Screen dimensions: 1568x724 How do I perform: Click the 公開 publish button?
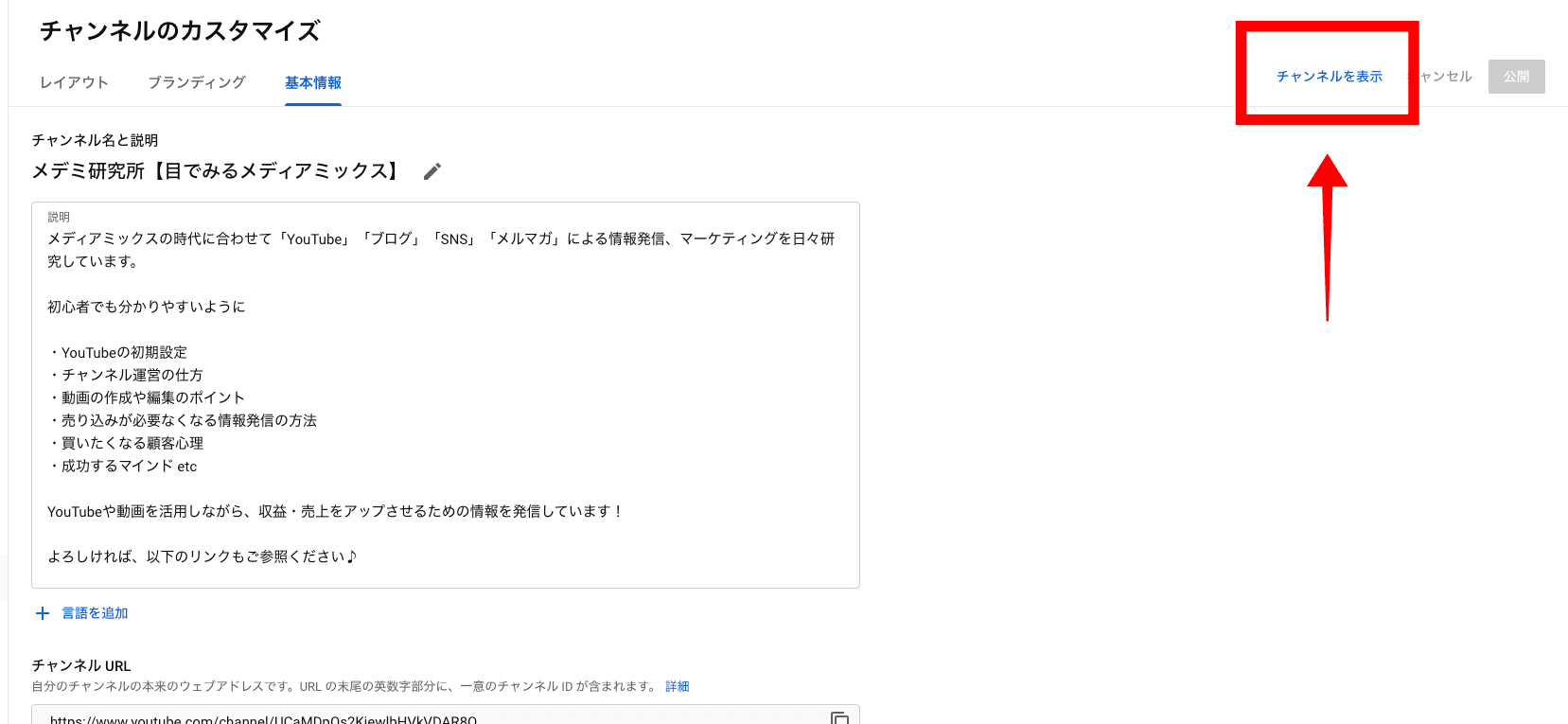click(1516, 77)
